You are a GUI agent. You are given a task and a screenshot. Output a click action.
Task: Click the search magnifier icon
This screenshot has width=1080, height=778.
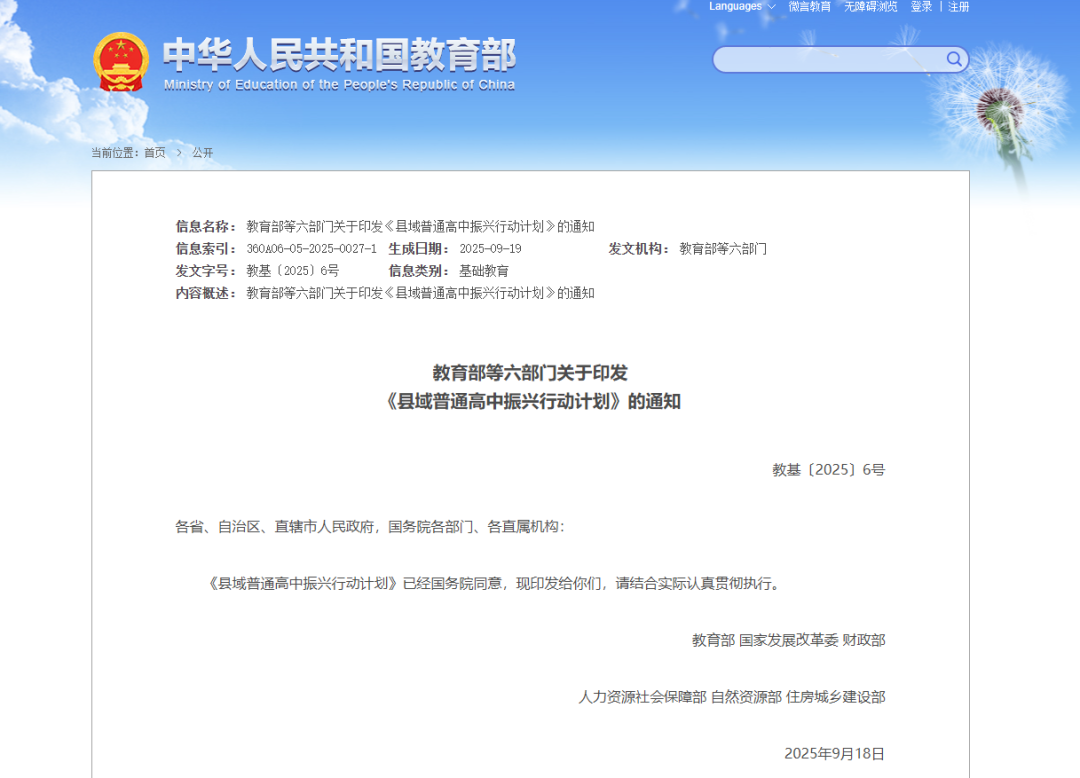pos(954,59)
